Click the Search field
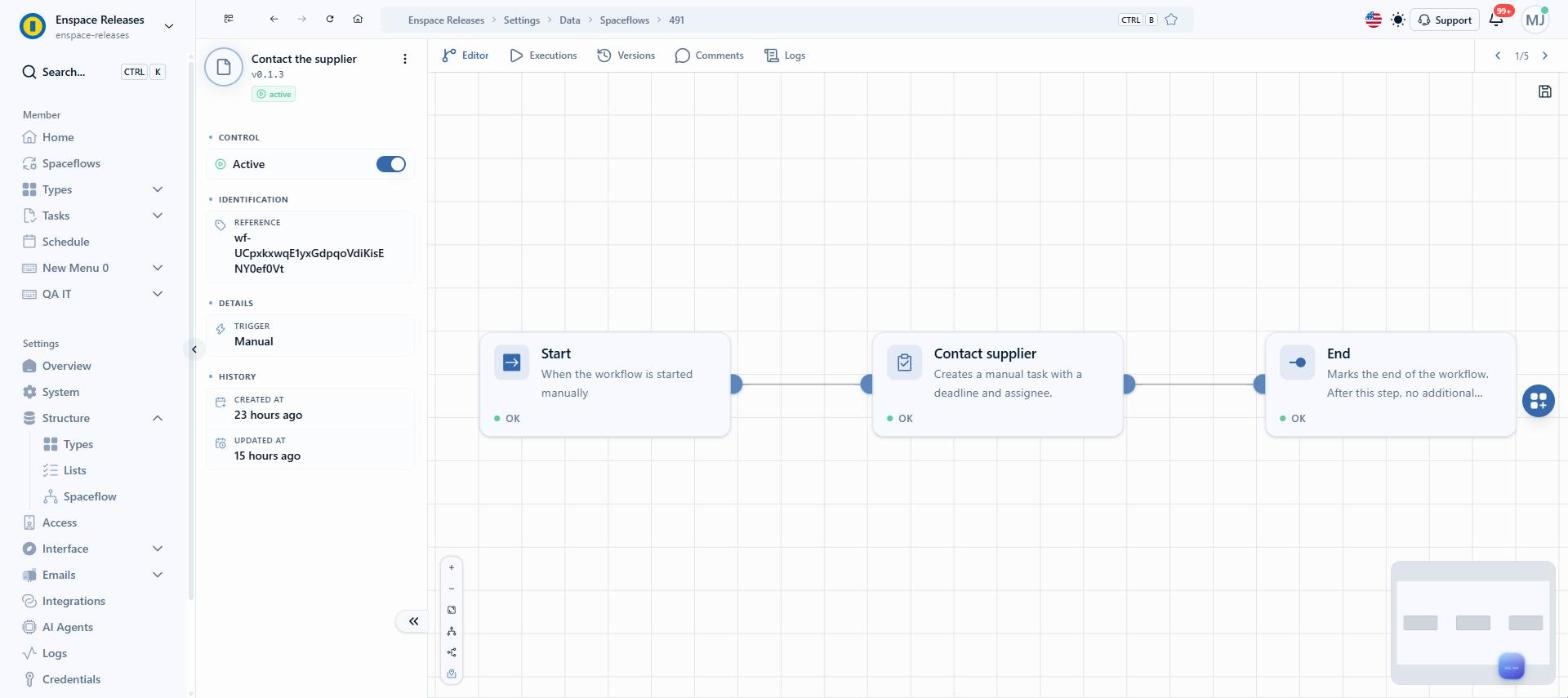 tap(94, 72)
